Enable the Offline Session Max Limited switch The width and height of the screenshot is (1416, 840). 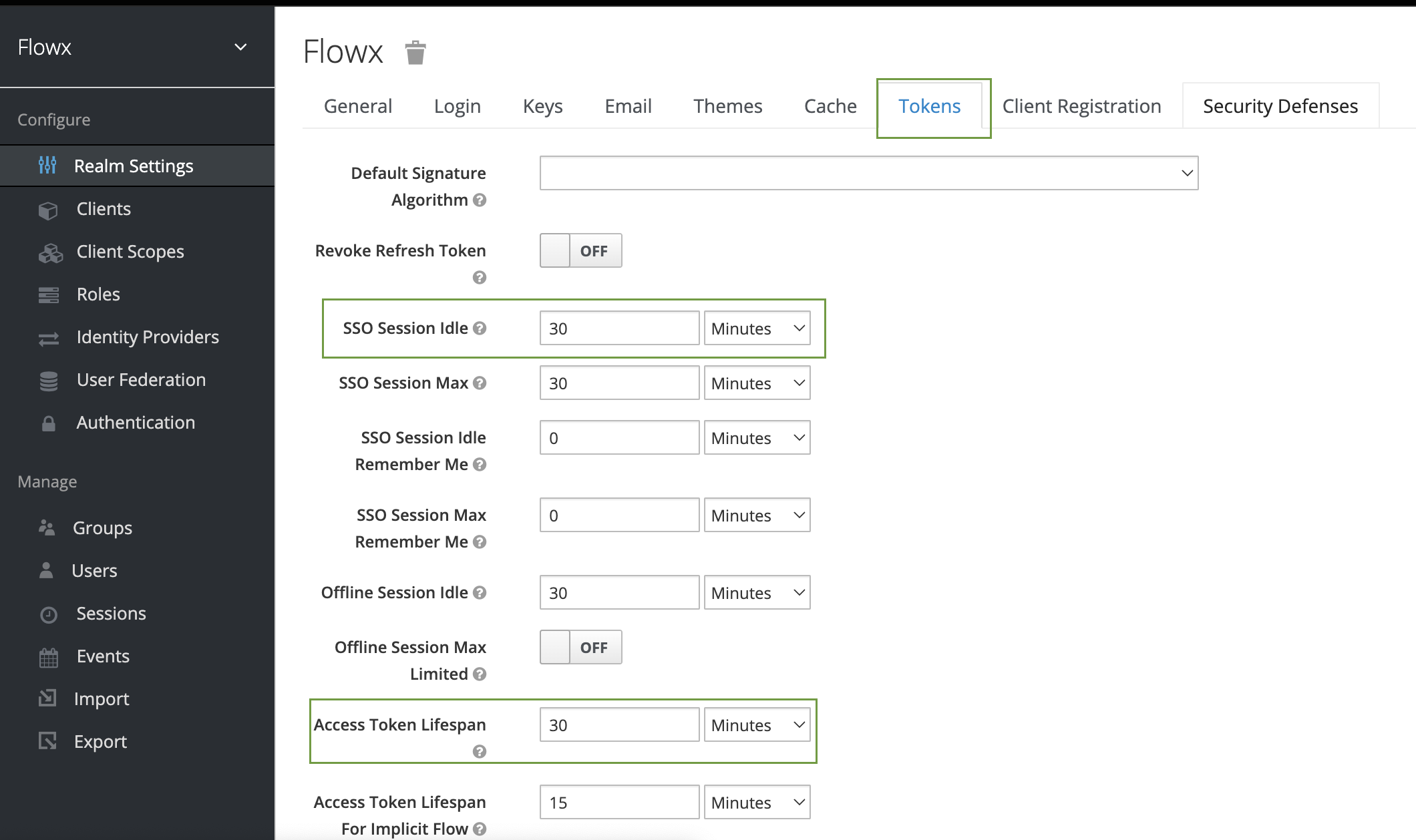580,648
